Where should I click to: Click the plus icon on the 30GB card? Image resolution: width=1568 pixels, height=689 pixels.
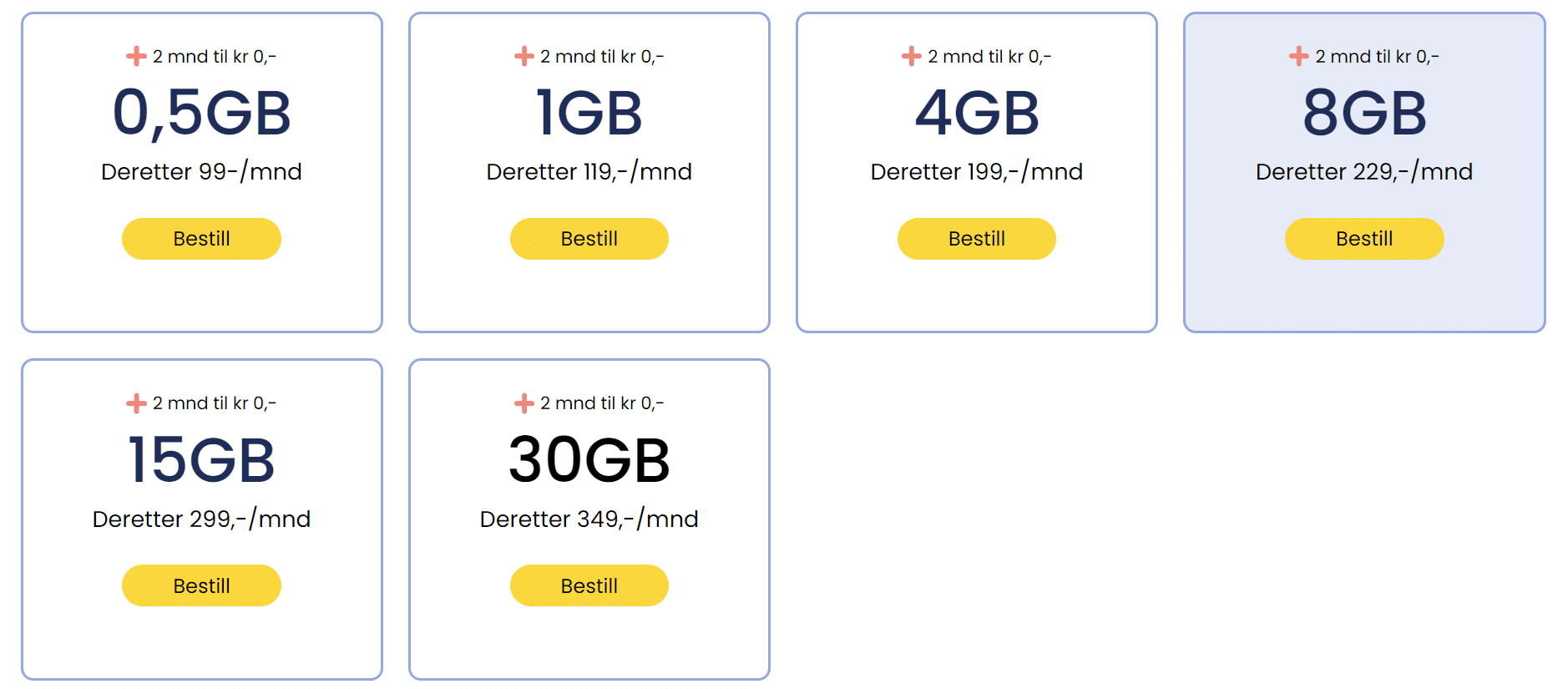pyautogui.click(x=524, y=403)
